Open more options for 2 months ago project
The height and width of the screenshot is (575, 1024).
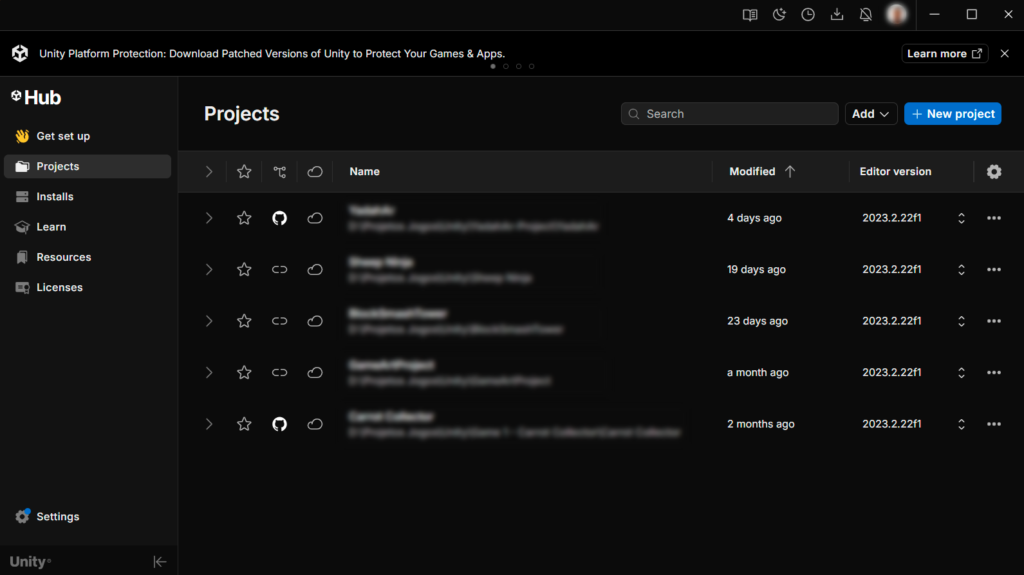pos(994,424)
